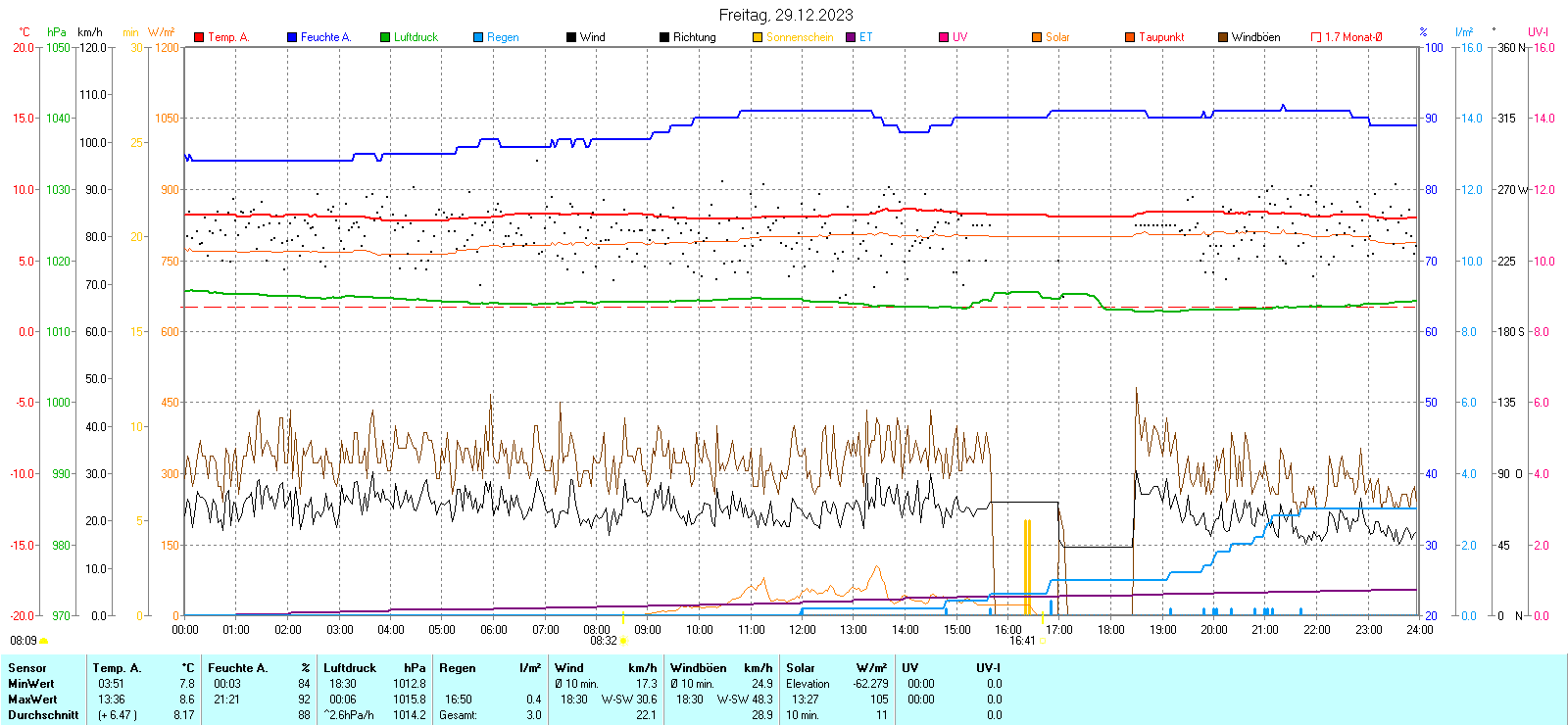Click the light blue Regen legend square

[478, 37]
